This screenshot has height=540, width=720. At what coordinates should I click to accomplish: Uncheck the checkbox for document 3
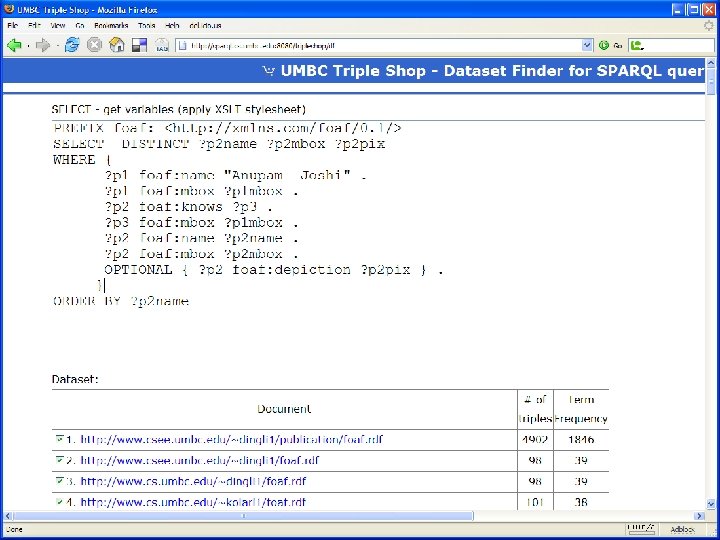[59, 481]
